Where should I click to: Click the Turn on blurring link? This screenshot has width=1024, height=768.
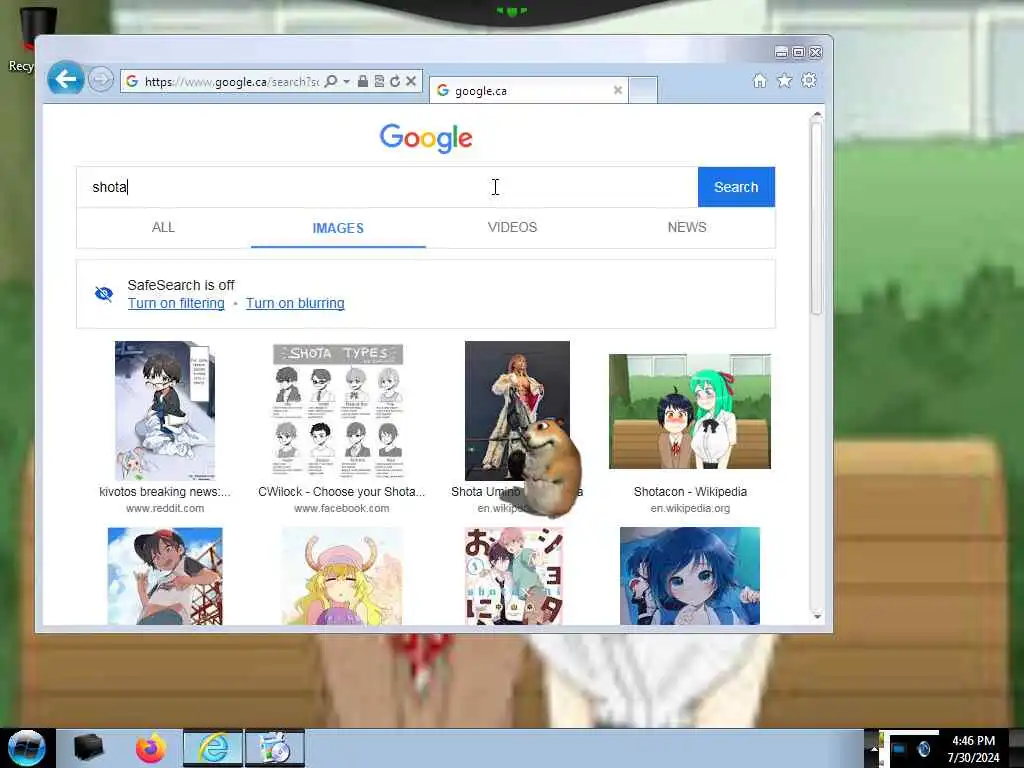click(295, 303)
